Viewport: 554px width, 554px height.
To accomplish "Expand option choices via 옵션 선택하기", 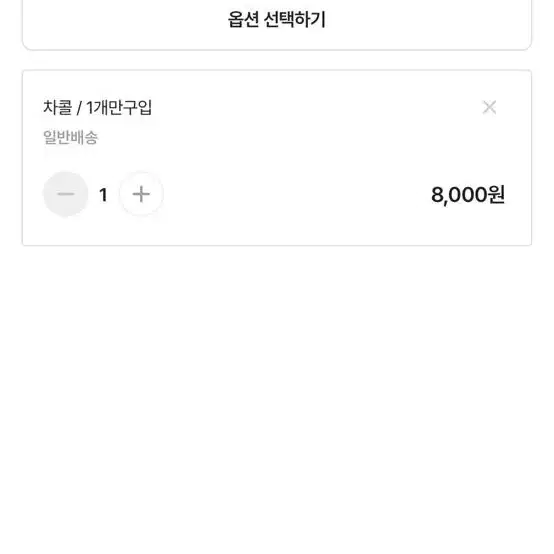I will pos(277,25).
